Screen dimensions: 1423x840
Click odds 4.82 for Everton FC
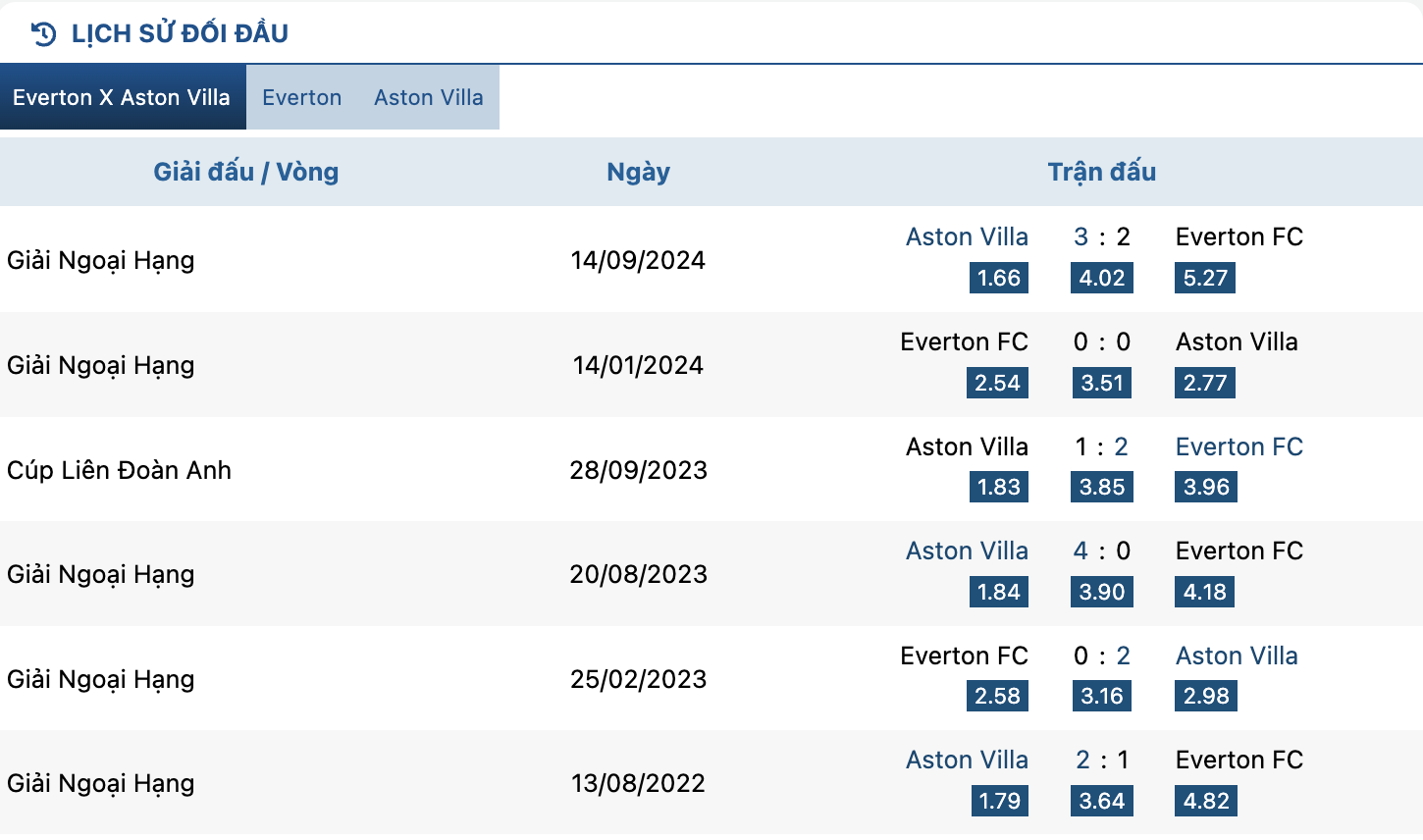click(x=1206, y=801)
